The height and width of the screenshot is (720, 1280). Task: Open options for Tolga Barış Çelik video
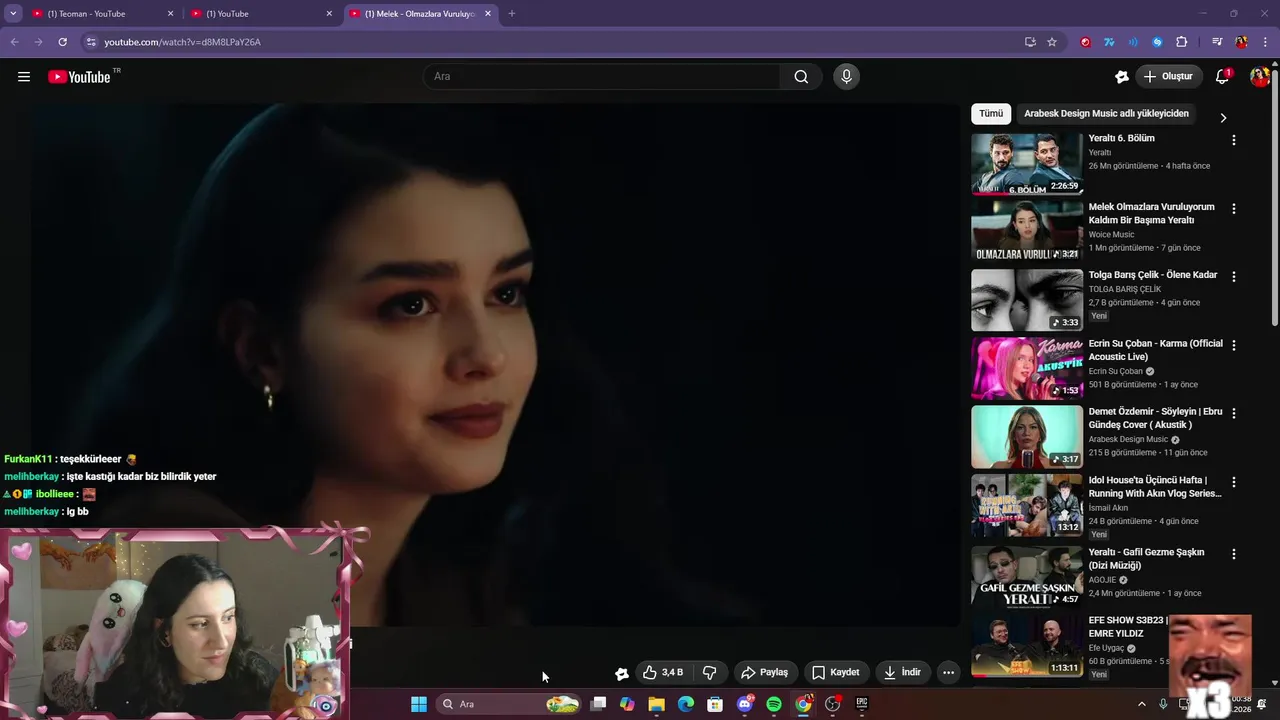(1233, 277)
